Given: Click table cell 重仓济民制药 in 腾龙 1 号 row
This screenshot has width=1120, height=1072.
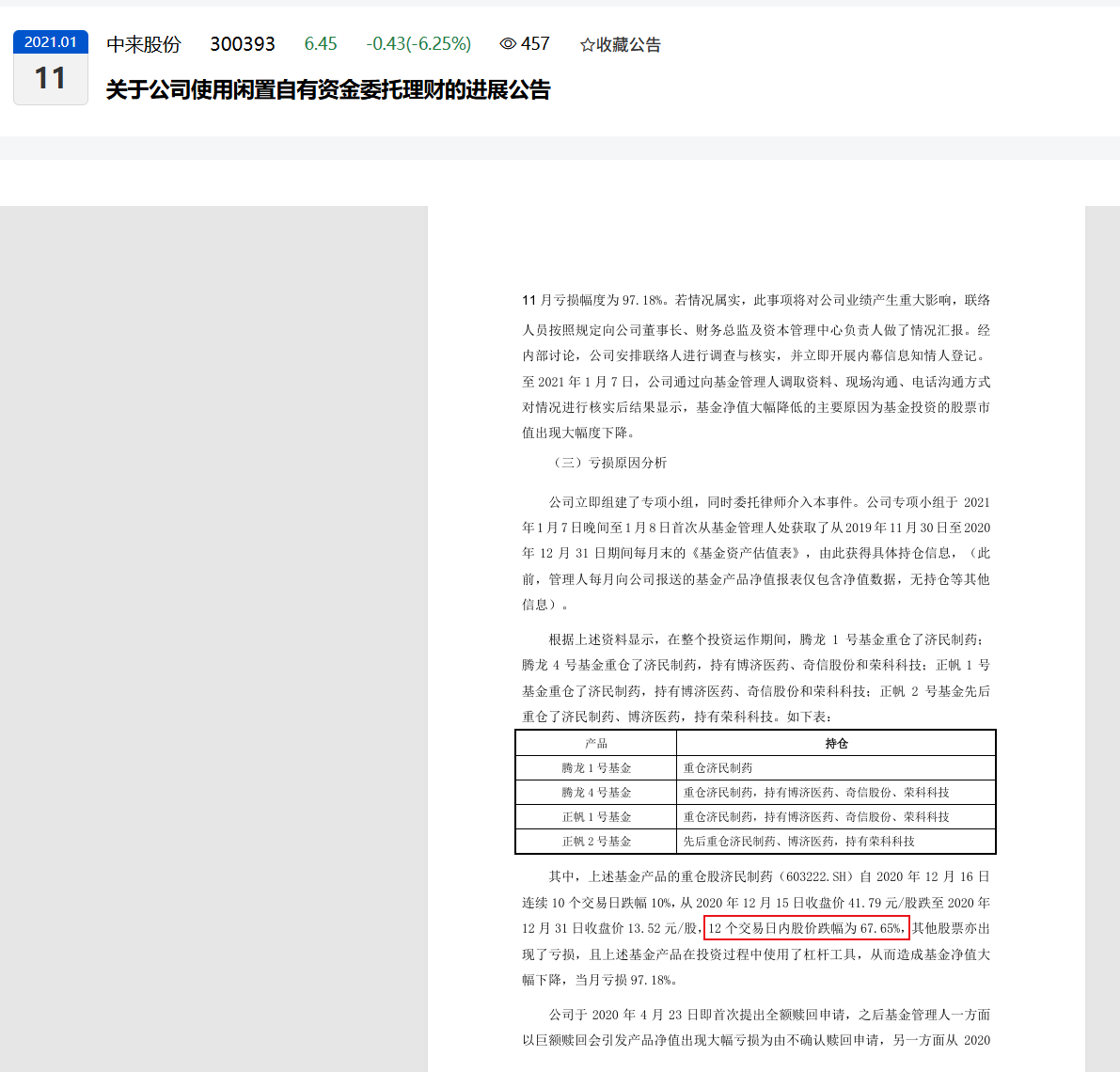Looking at the screenshot, I should [x=836, y=768].
